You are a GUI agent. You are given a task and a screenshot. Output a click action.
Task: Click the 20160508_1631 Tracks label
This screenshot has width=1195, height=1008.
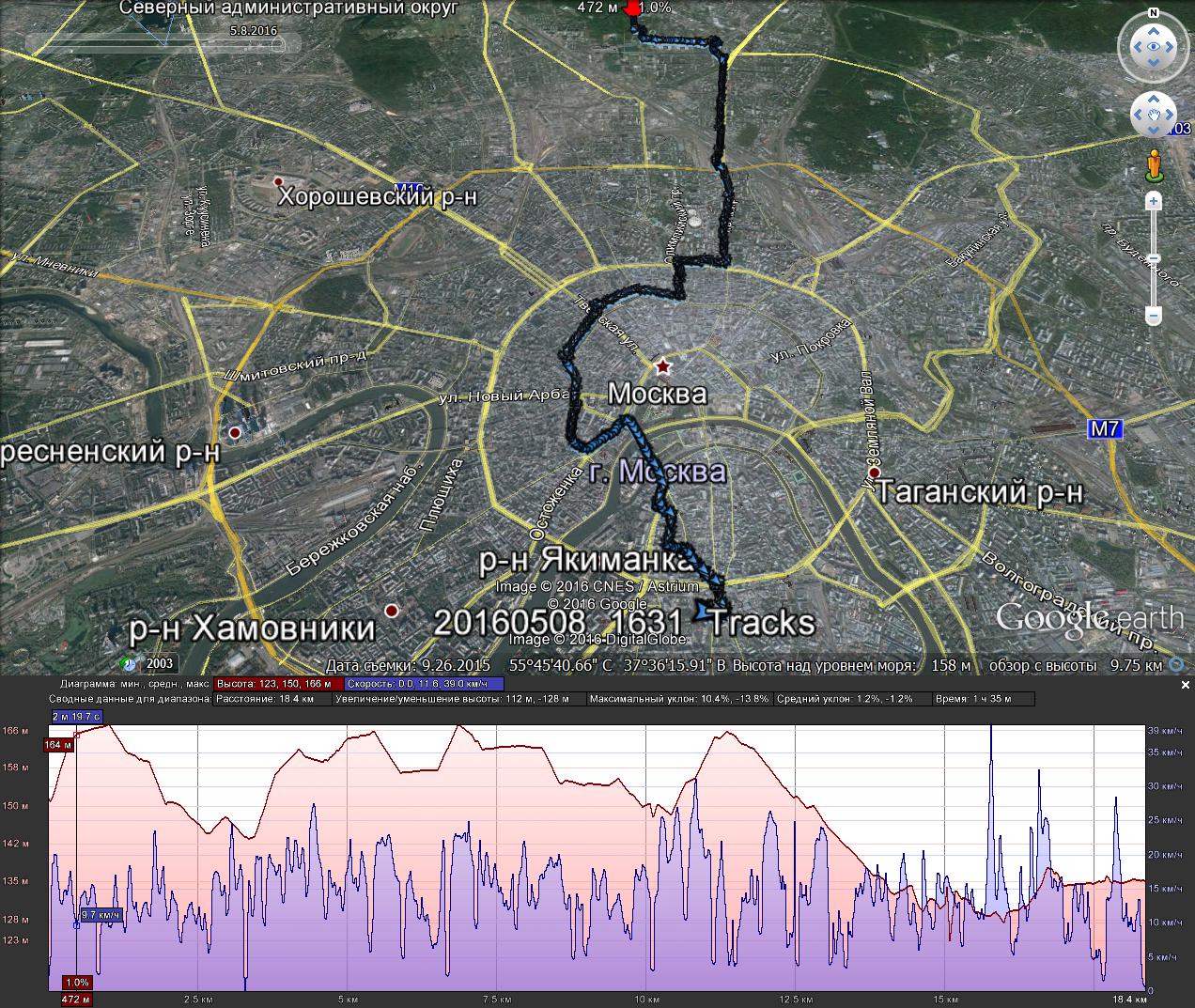[625, 623]
